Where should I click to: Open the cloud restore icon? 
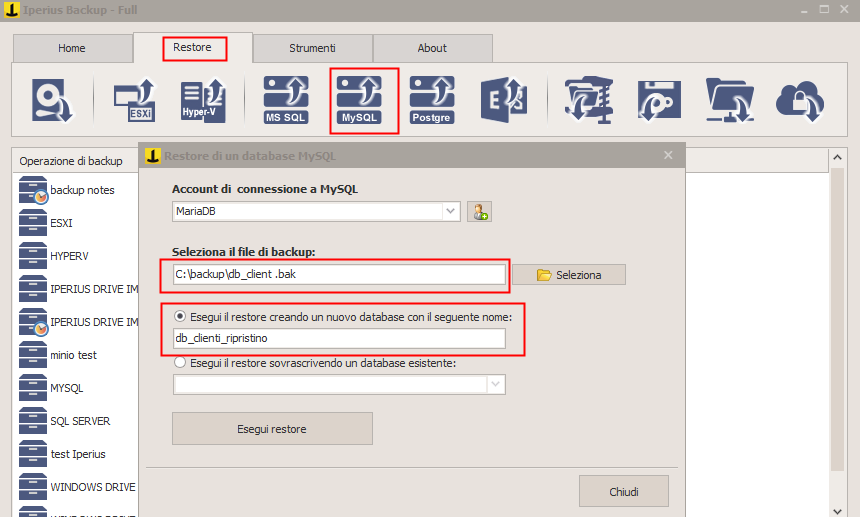click(800, 101)
